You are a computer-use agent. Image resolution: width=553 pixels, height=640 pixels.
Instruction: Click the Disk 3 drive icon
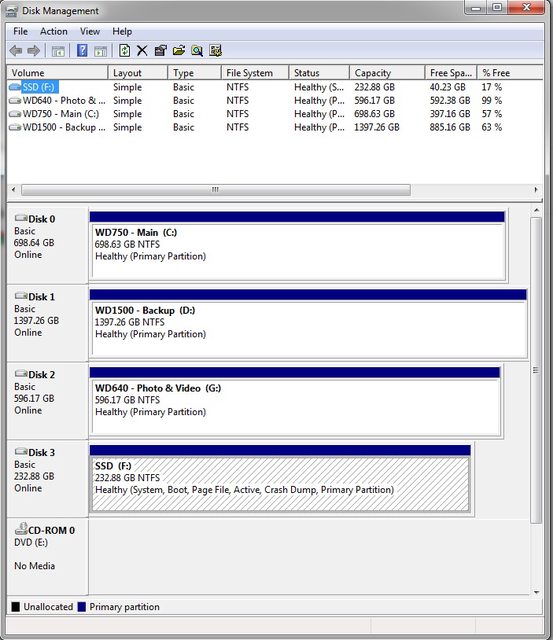21,451
